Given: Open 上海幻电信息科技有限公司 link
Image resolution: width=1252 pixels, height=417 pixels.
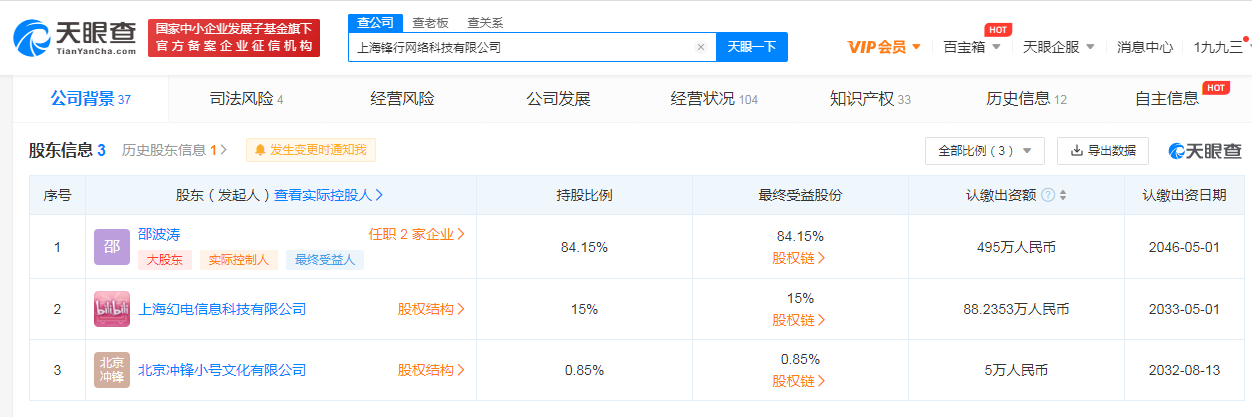Looking at the screenshot, I should 222,309.
